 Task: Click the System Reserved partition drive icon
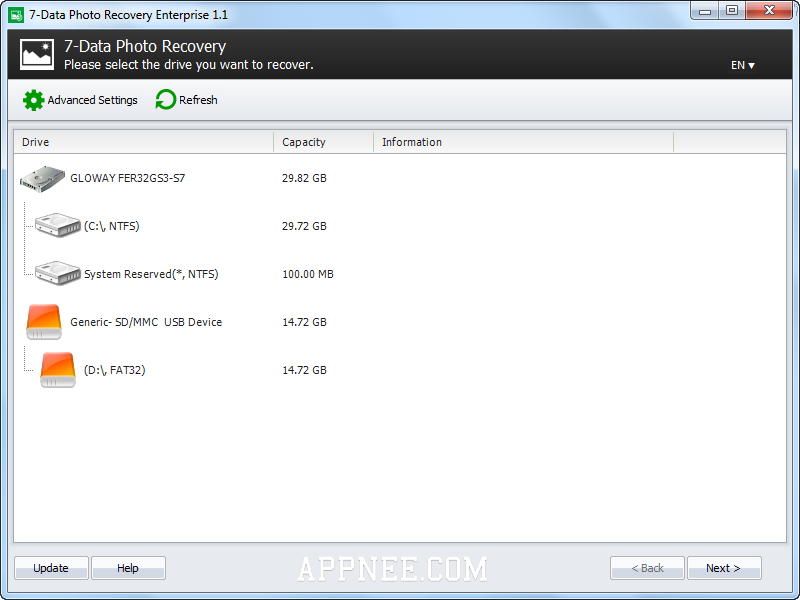coord(58,273)
